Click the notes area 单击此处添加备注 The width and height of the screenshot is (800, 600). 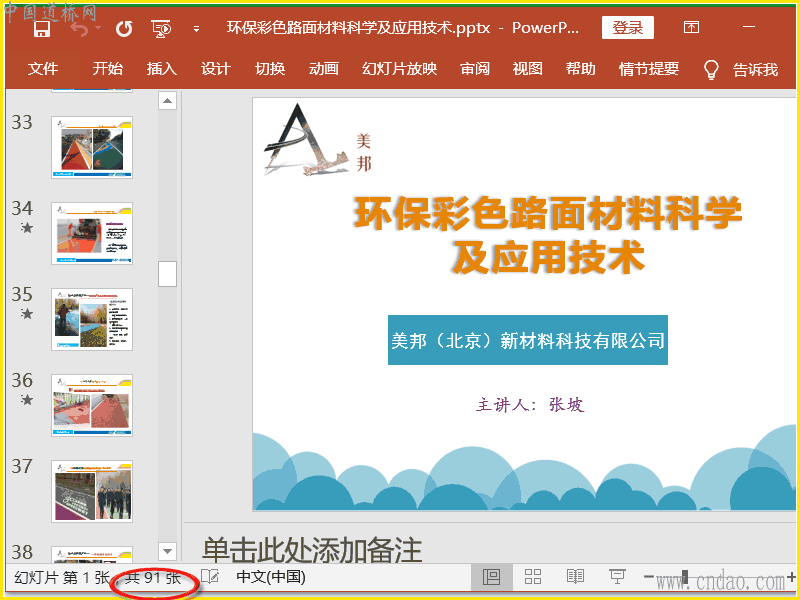312,549
